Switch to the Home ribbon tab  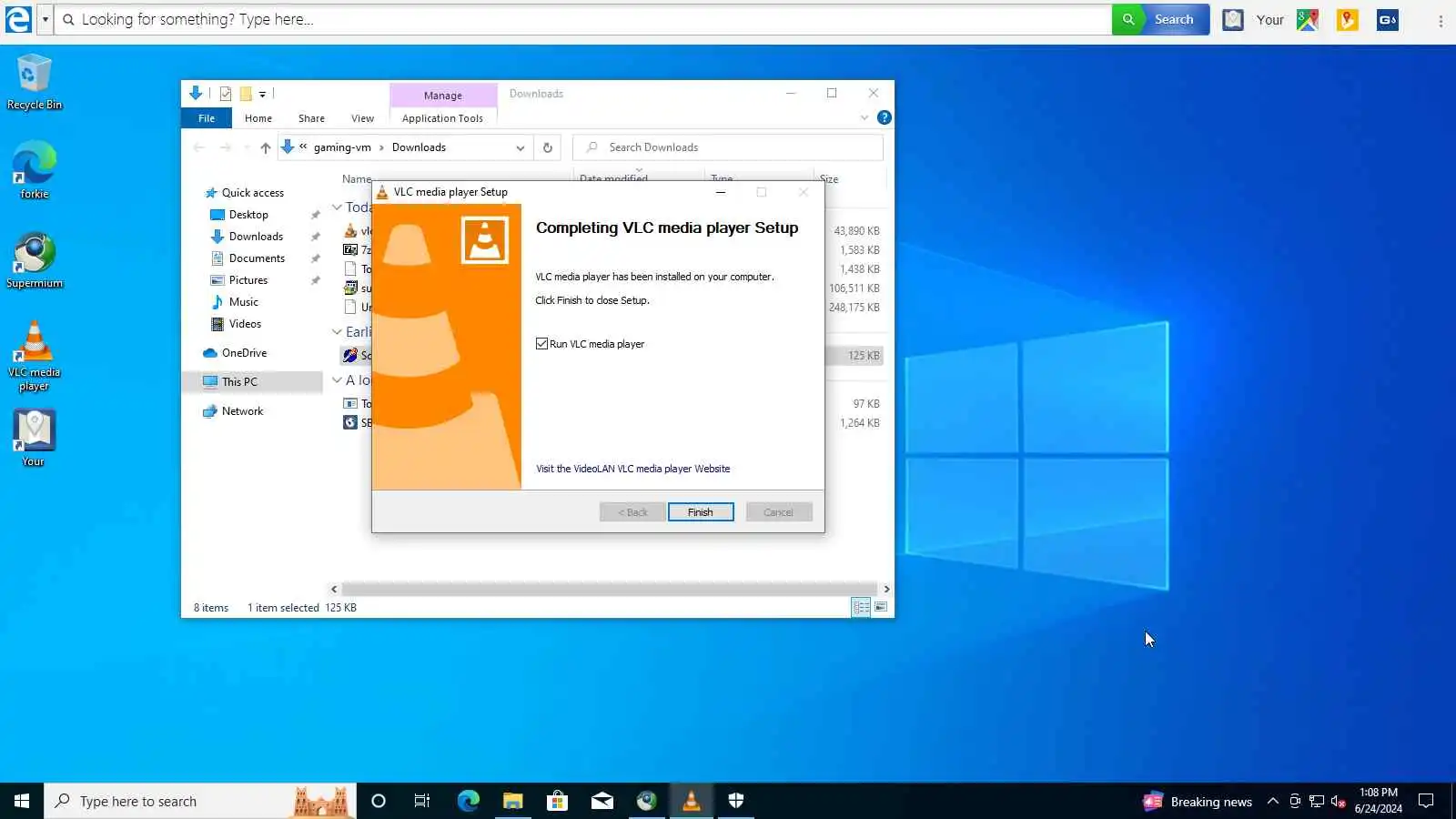258,118
